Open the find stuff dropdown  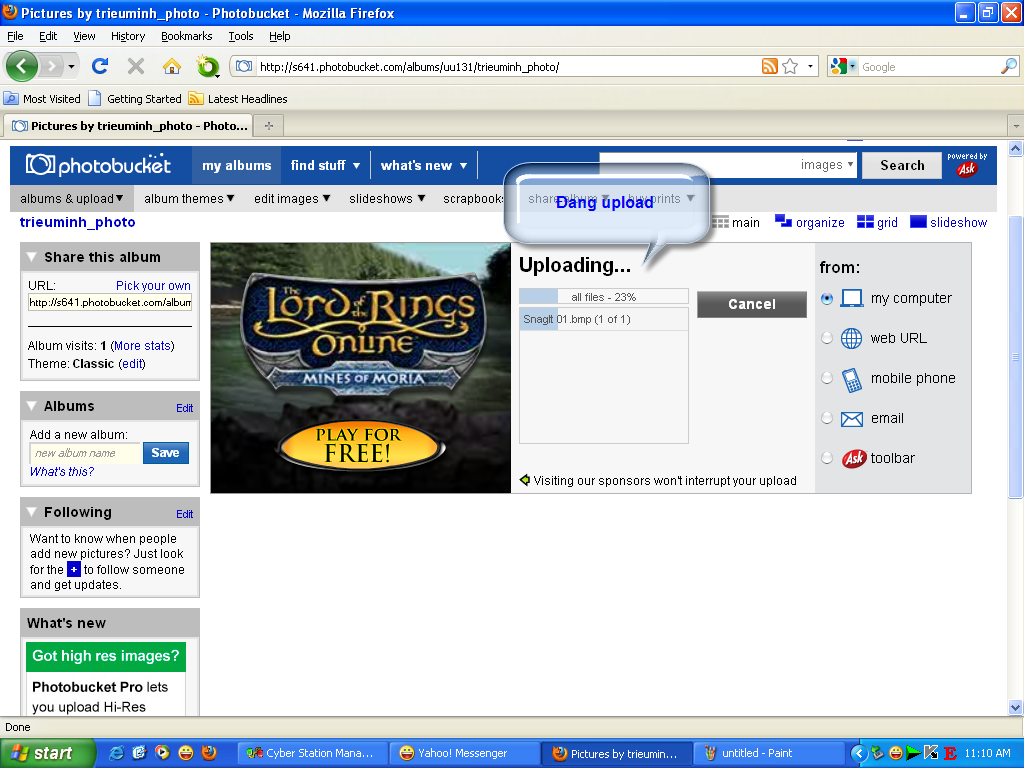[x=325, y=165]
